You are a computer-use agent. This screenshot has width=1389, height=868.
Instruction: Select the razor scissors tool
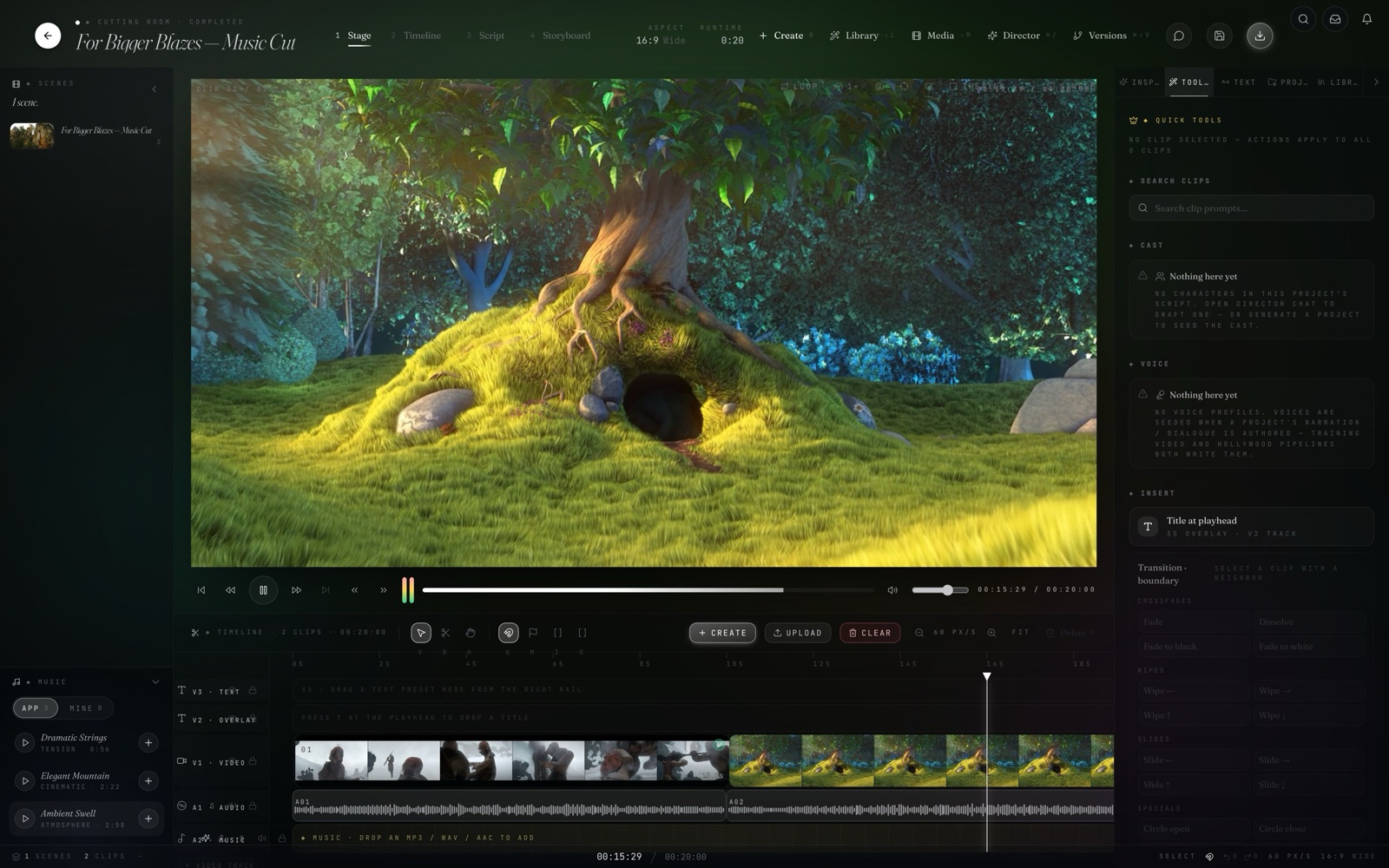(445, 633)
